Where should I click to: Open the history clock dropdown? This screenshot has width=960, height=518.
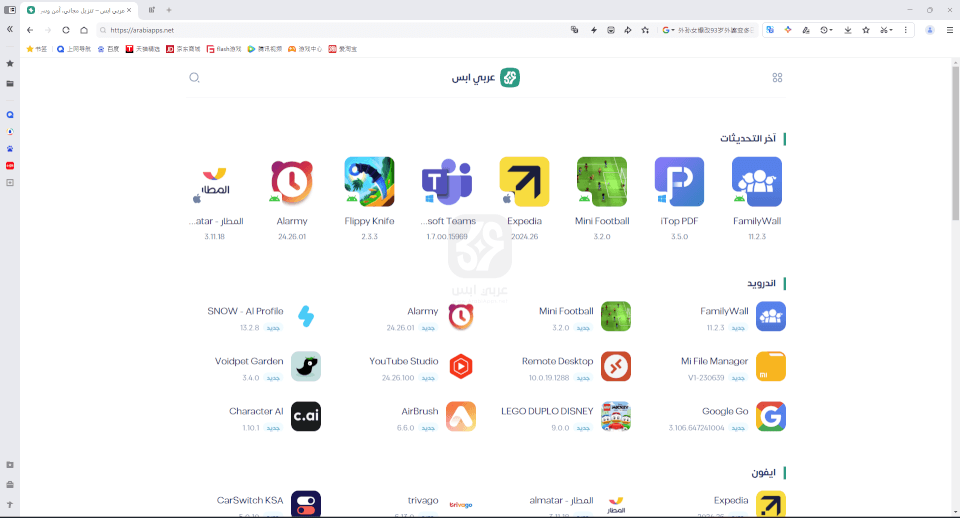pyautogui.click(x=827, y=30)
